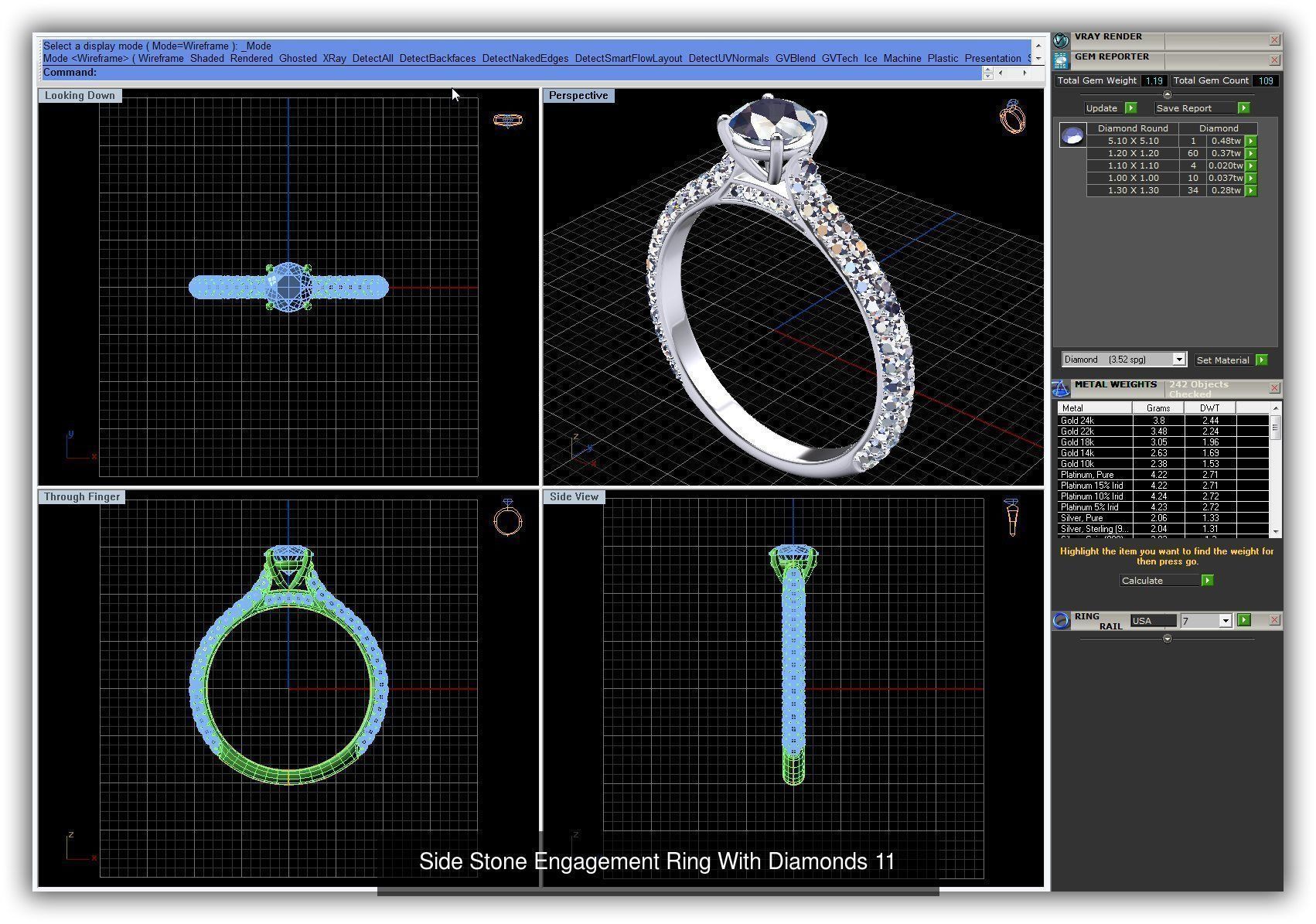Select the Looking Down viewport title
Image resolution: width=1316 pixels, height=924 pixels.
(80, 96)
